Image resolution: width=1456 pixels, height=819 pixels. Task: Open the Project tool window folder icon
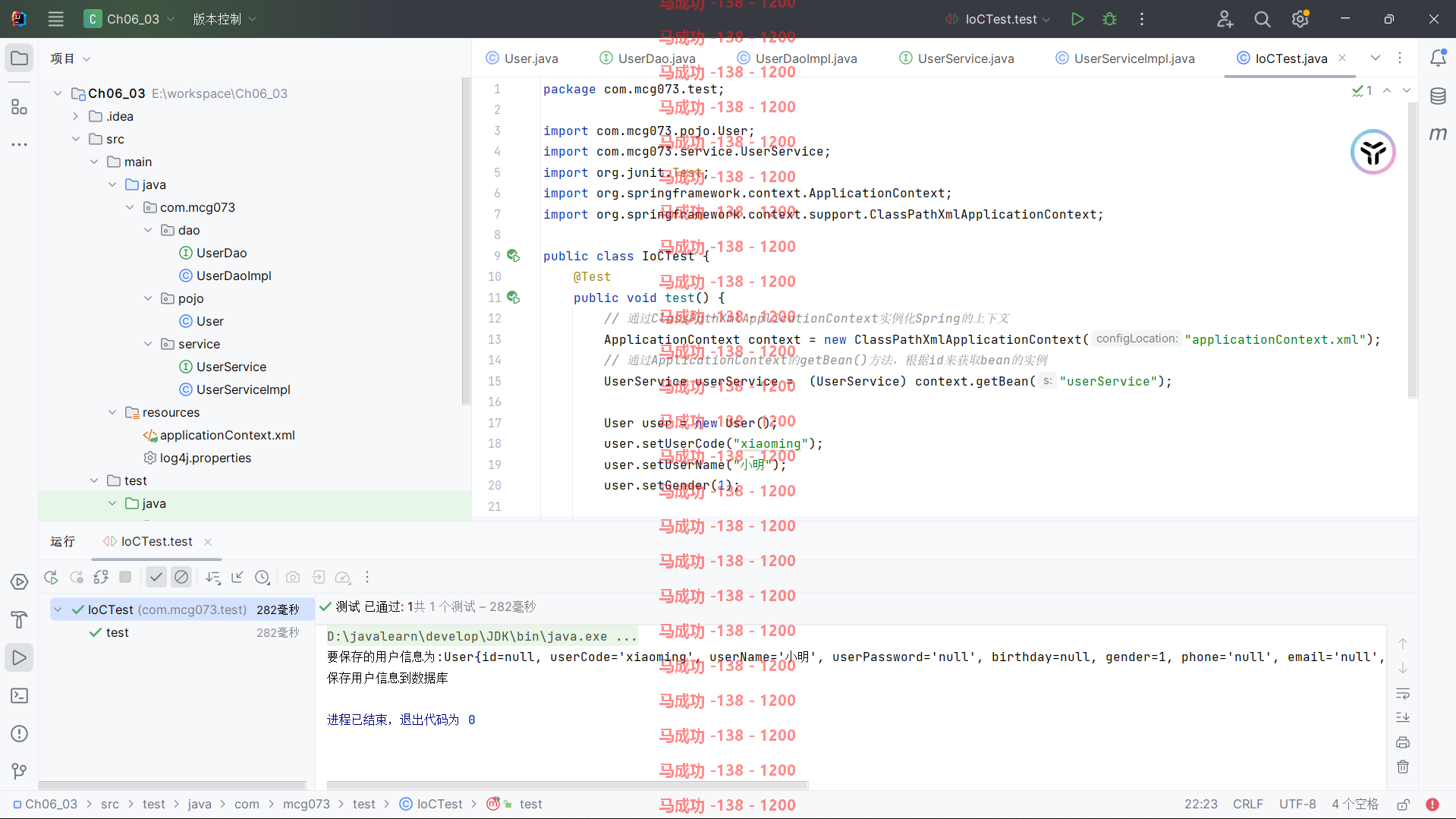tap(19, 58)
